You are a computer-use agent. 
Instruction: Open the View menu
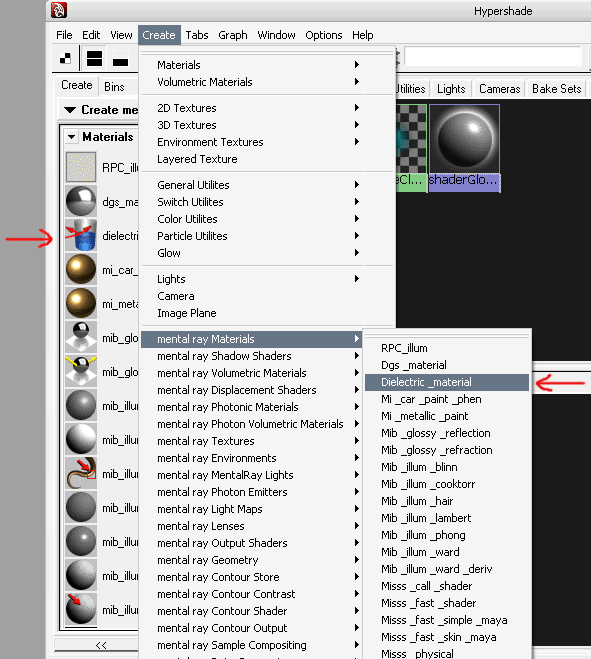click(121, 35)
